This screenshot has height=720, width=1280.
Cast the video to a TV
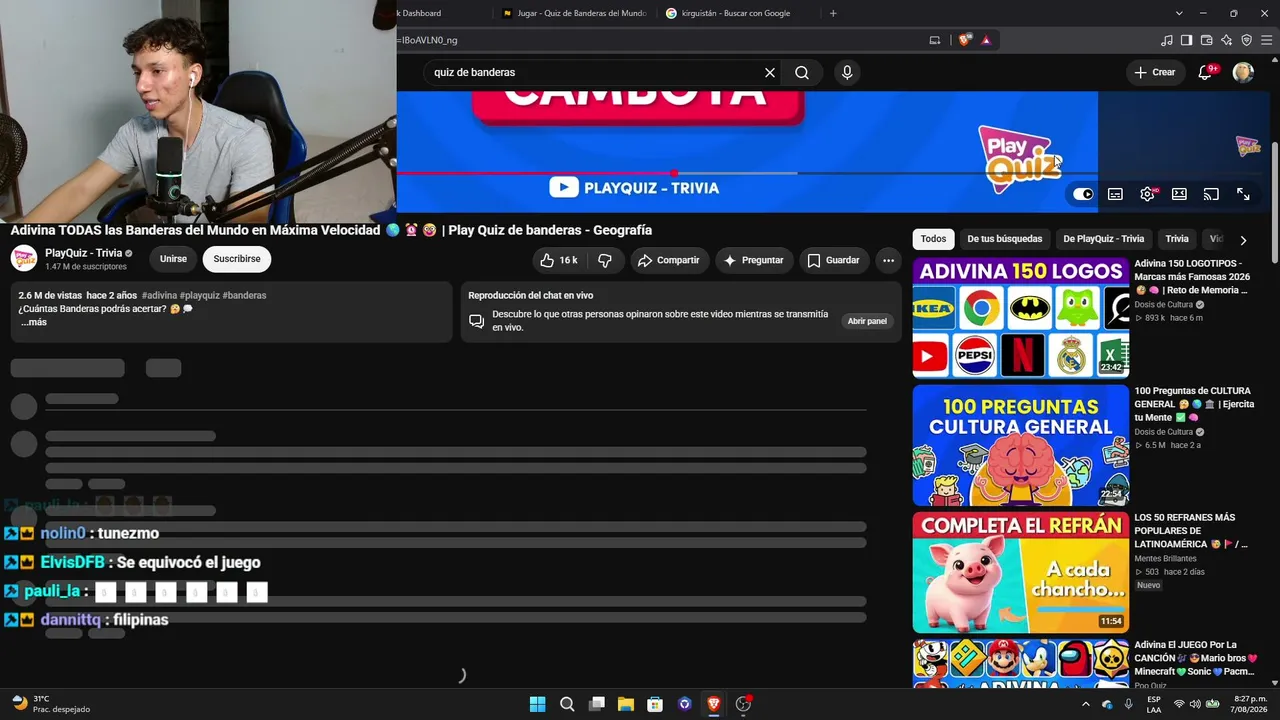point(1211,194)
